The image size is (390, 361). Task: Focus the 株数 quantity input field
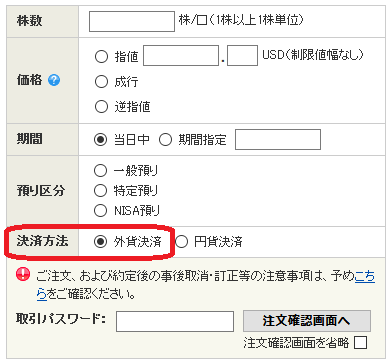pos(132,21)
